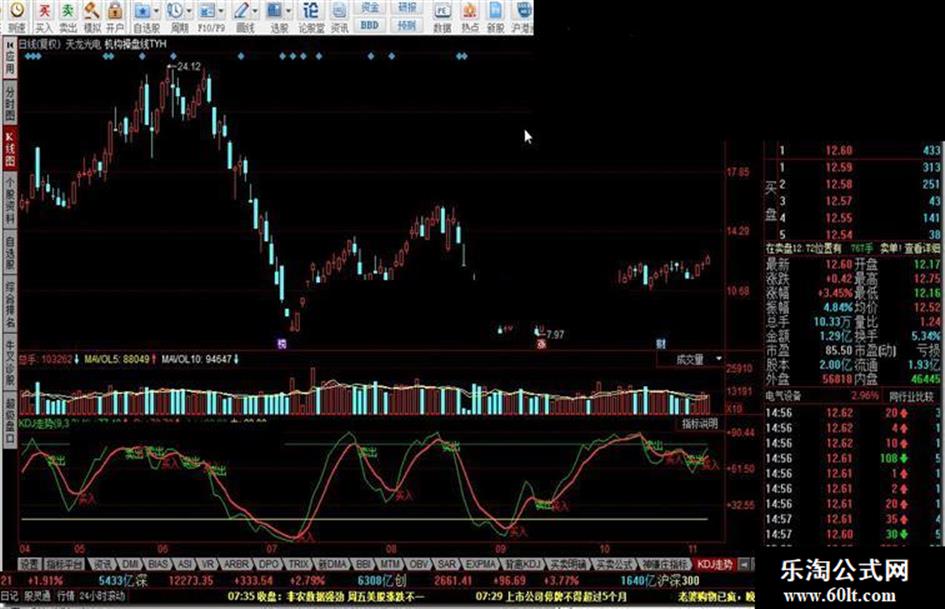Open the 超级盘口 sidebar tab

[x=10, y=420]
